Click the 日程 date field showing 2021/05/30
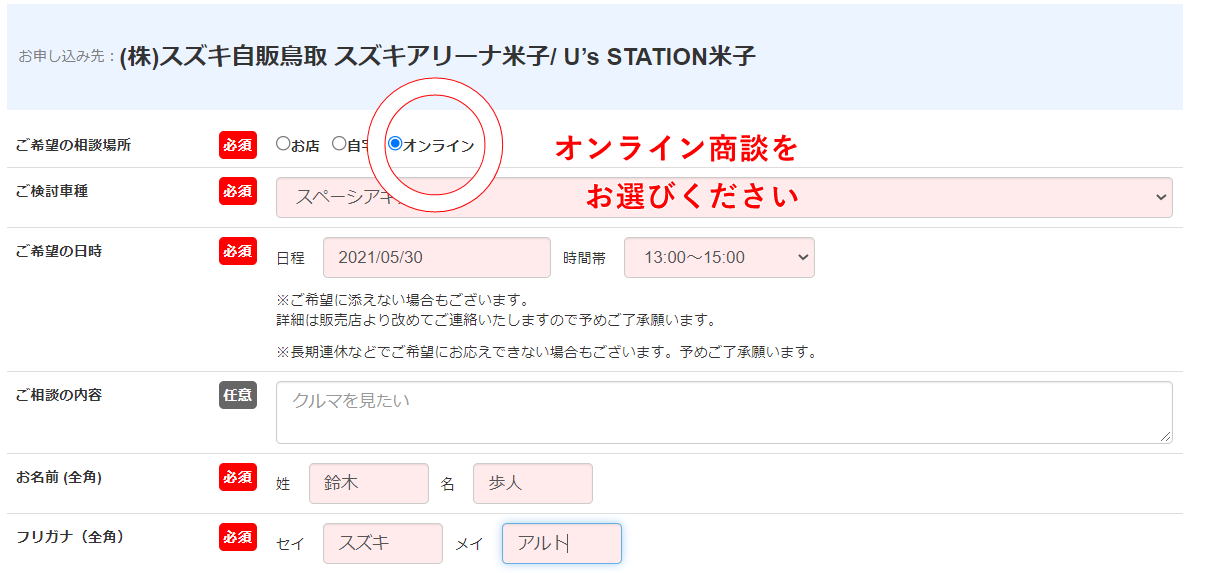Image resolution: width=1210 pixels, height=573 pixels. [x=436, y=257]
